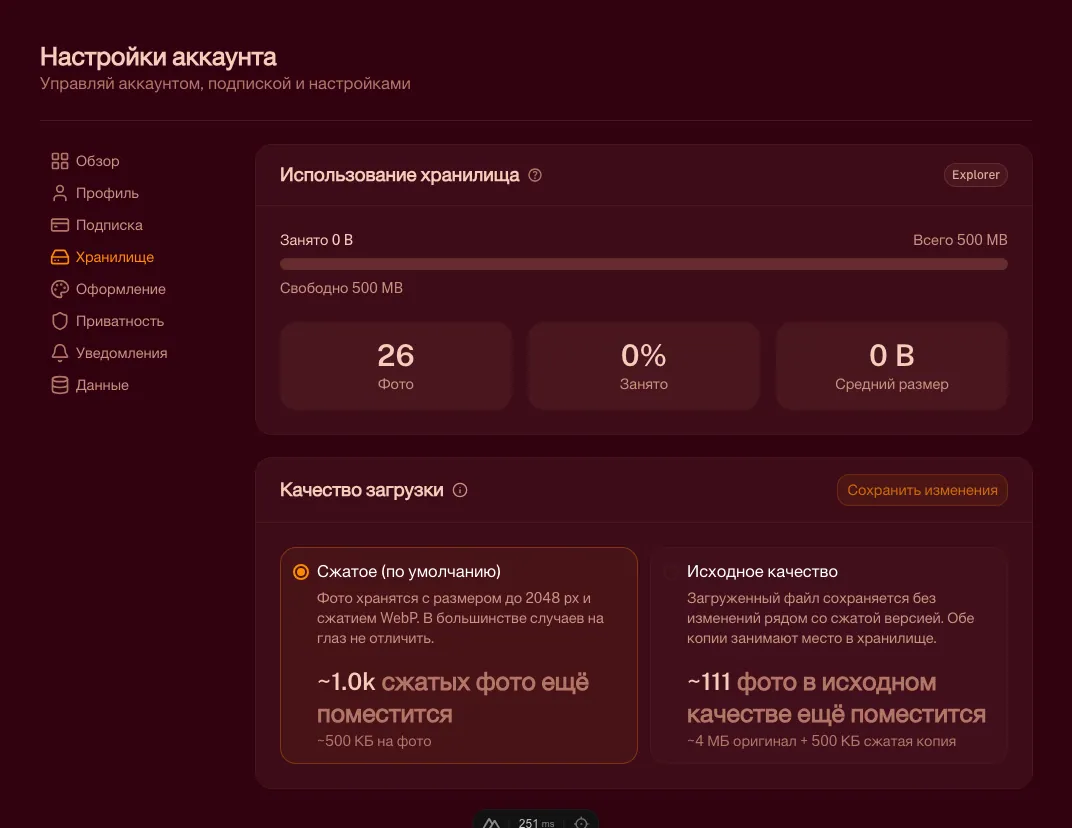Click the 'Всего 500 MB' label
Screen dimensions: 1072x828
[960, 240]
